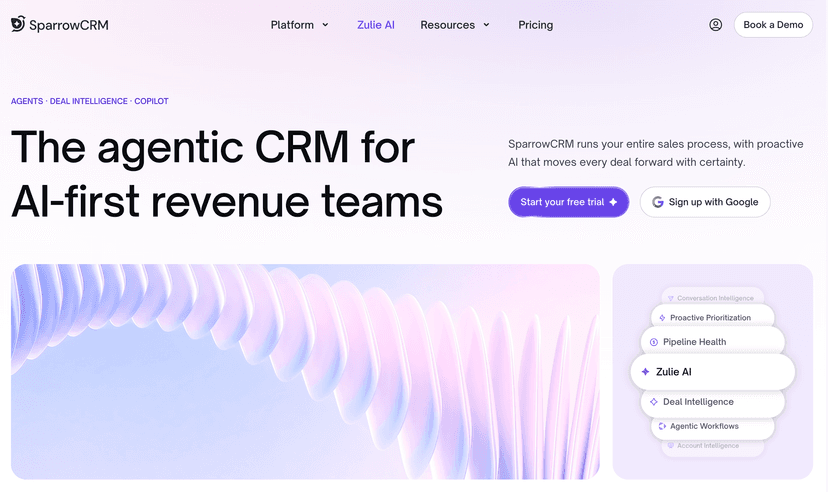Click the DEAL INTELLIGENCE tagline text
Screen dimensions: 828x492
(x=89, y=101)
